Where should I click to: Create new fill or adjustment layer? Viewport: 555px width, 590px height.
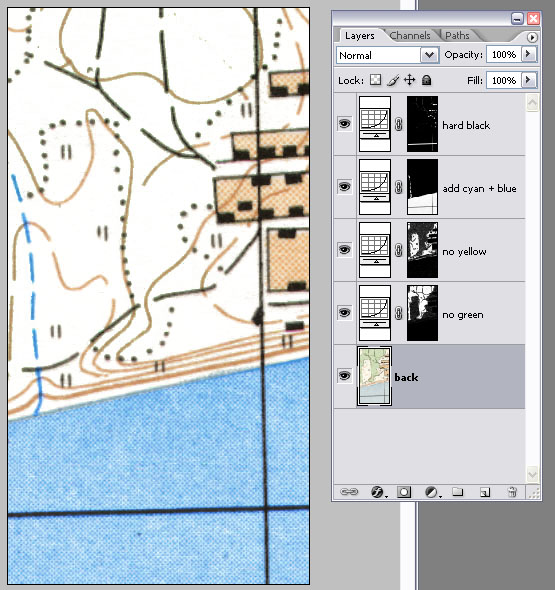(x=432, y=492)
